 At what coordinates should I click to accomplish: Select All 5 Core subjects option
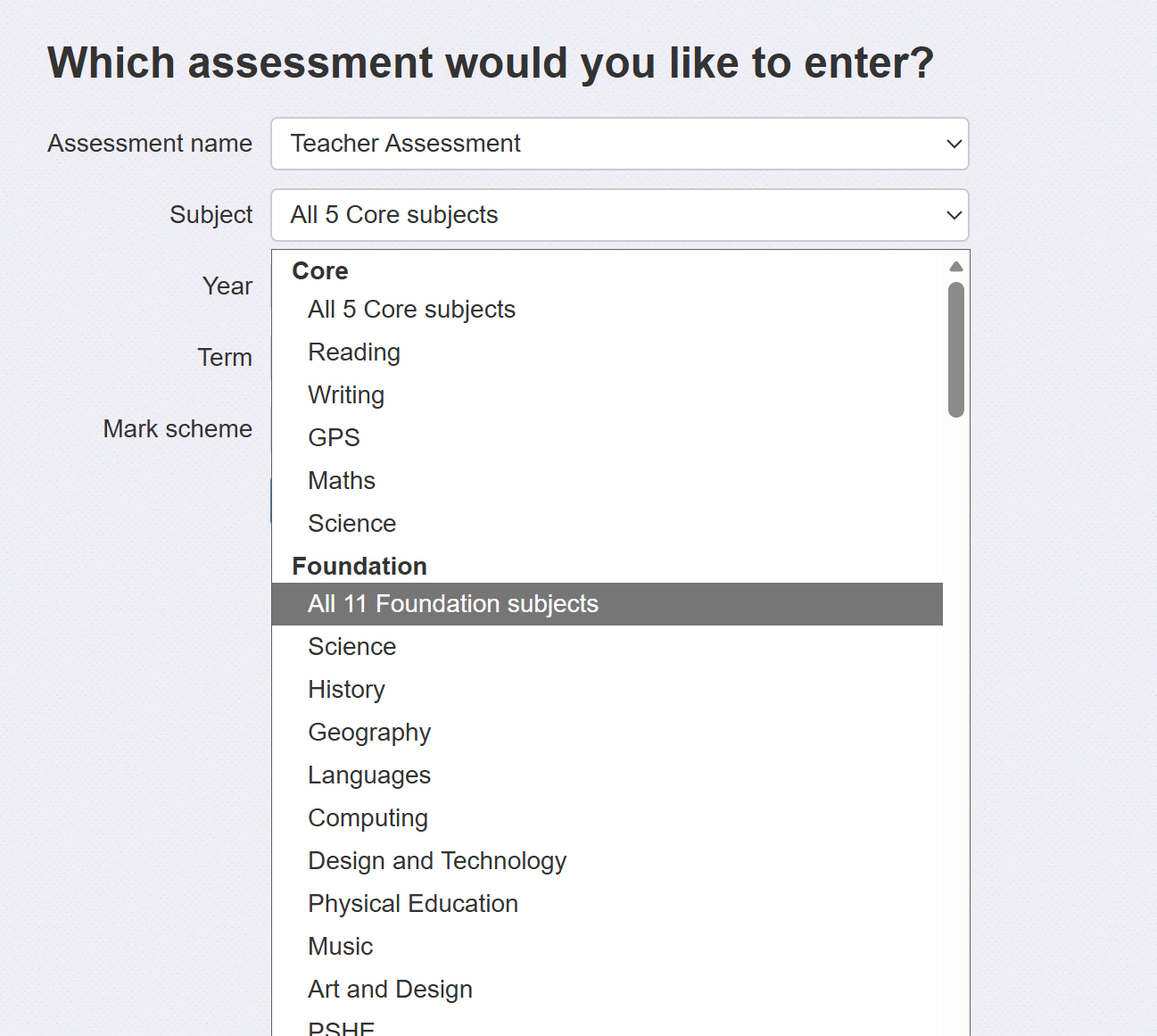coord(411,310)
